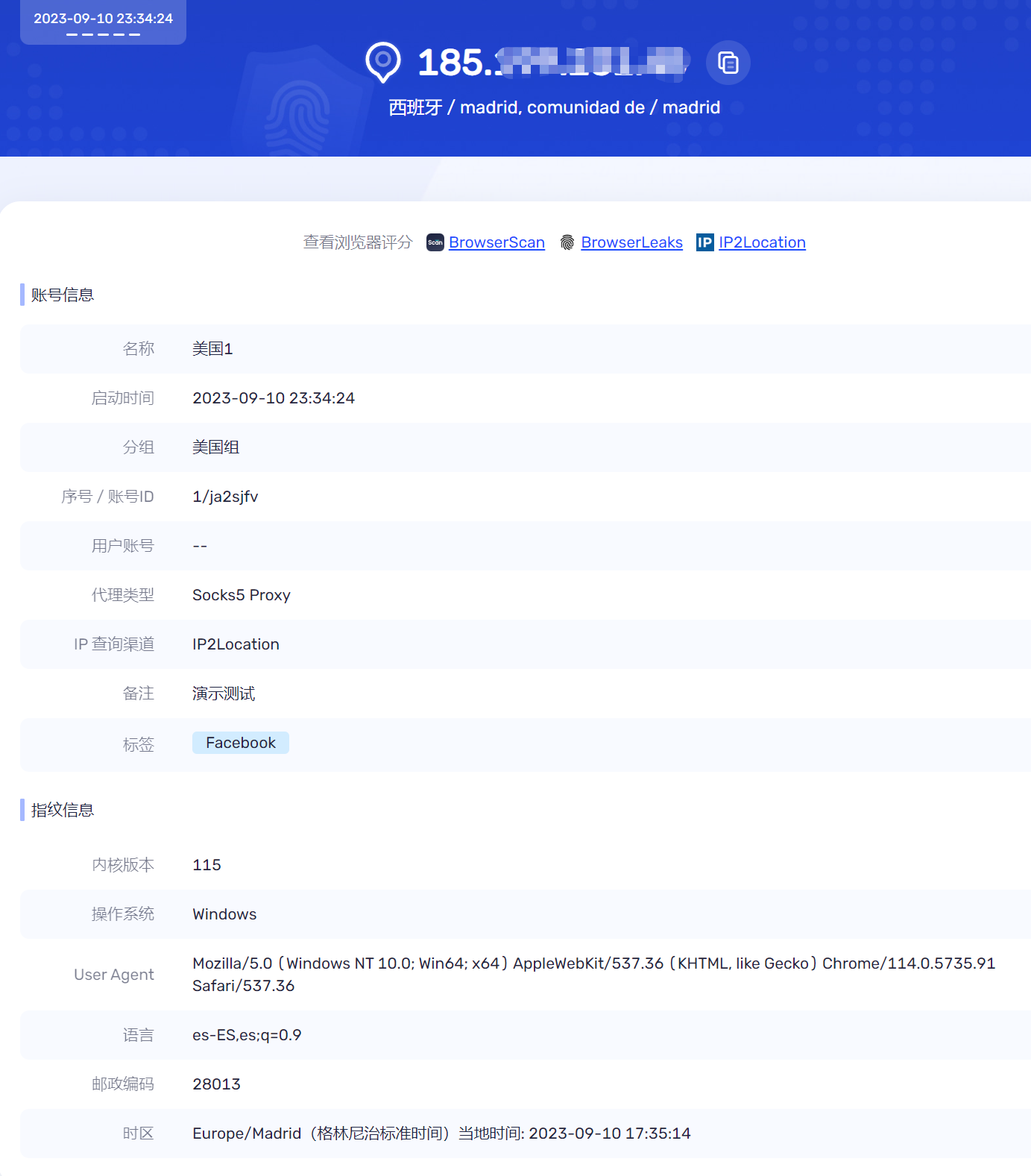1031x1176 pixels.
Task: Open the IP2Location link
Action: (762, 242)
